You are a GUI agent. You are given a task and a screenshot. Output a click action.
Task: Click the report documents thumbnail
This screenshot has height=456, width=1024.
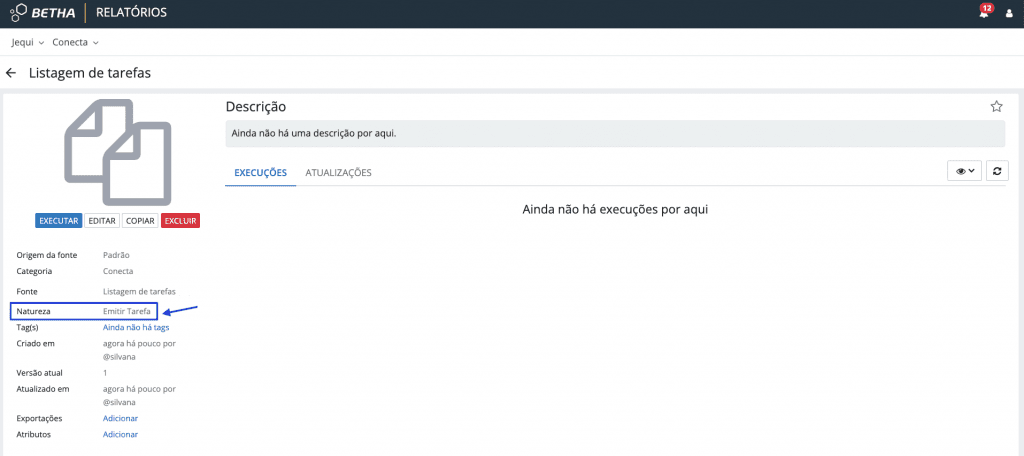pyautogui.click(x=117, y=150)
